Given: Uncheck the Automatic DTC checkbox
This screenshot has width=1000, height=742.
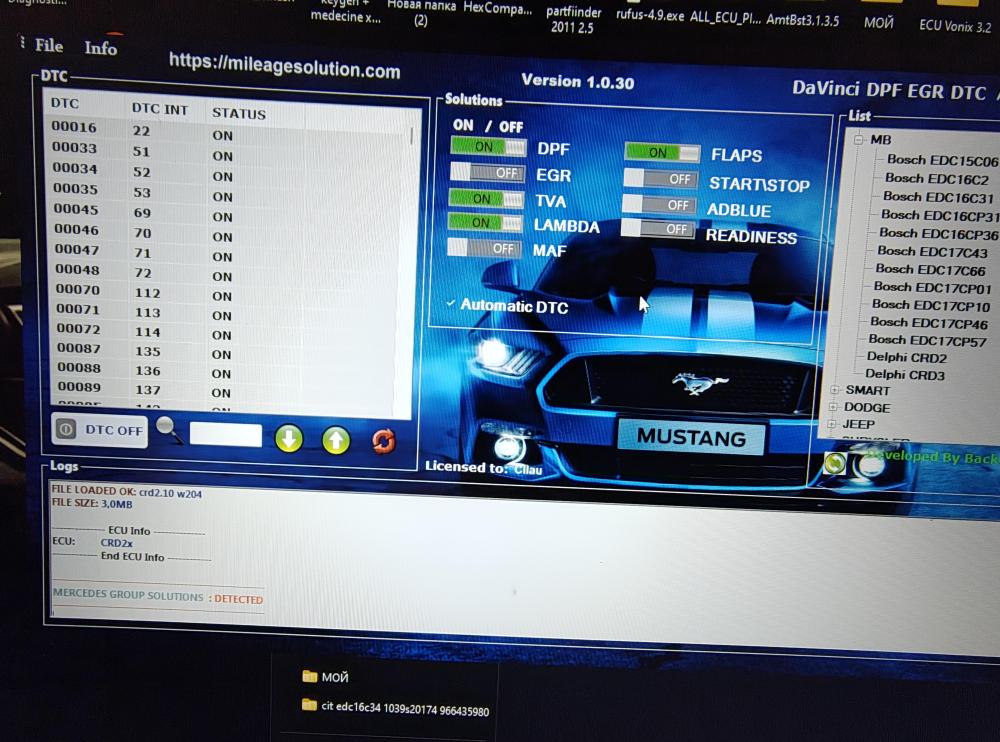Looking at the screenshot, I should pos(451,304).
